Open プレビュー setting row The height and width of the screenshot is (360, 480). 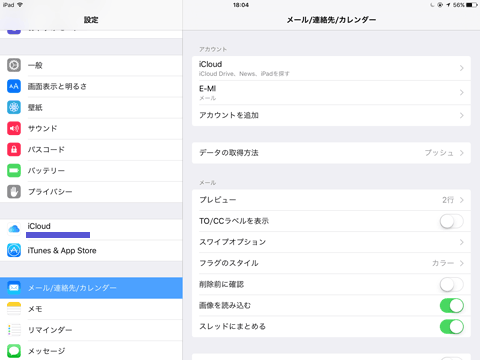331,200
